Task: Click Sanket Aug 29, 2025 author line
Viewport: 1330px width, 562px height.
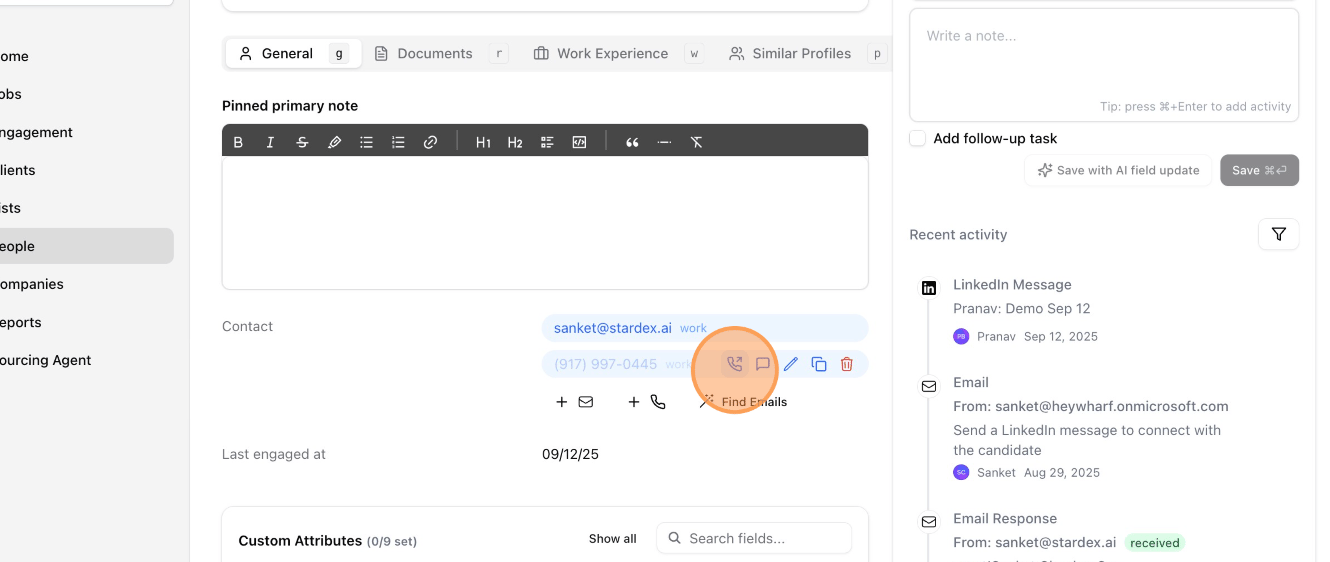Action: coord(1026,472)
